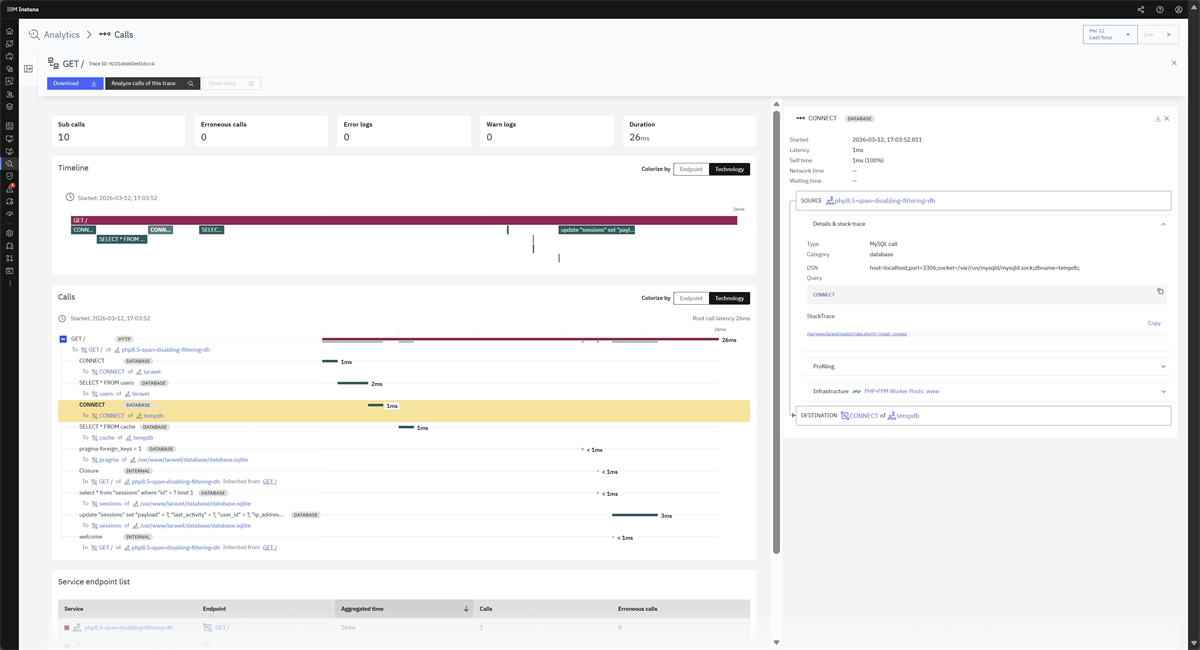Open the Home icon in sidebar
This screenshot has width=1200, height=650.
pyautogui.click(x=9, y=32)
